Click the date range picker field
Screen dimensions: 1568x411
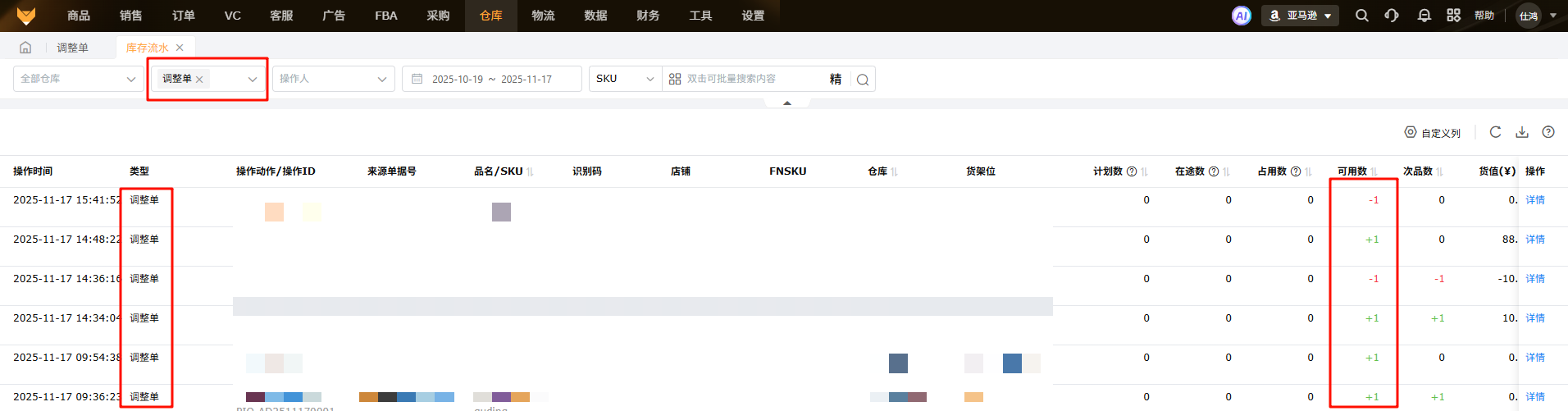click(492, 79)
